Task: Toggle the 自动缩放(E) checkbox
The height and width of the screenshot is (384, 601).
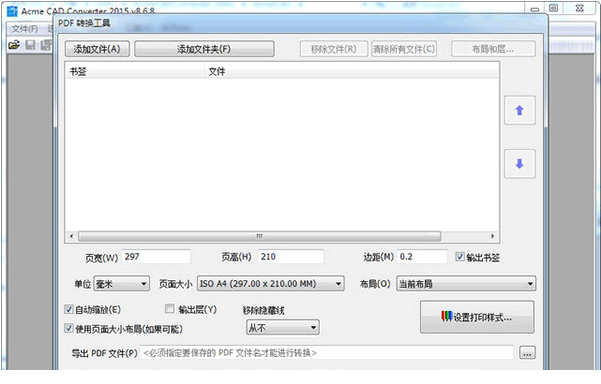Action: pos(69,309)
